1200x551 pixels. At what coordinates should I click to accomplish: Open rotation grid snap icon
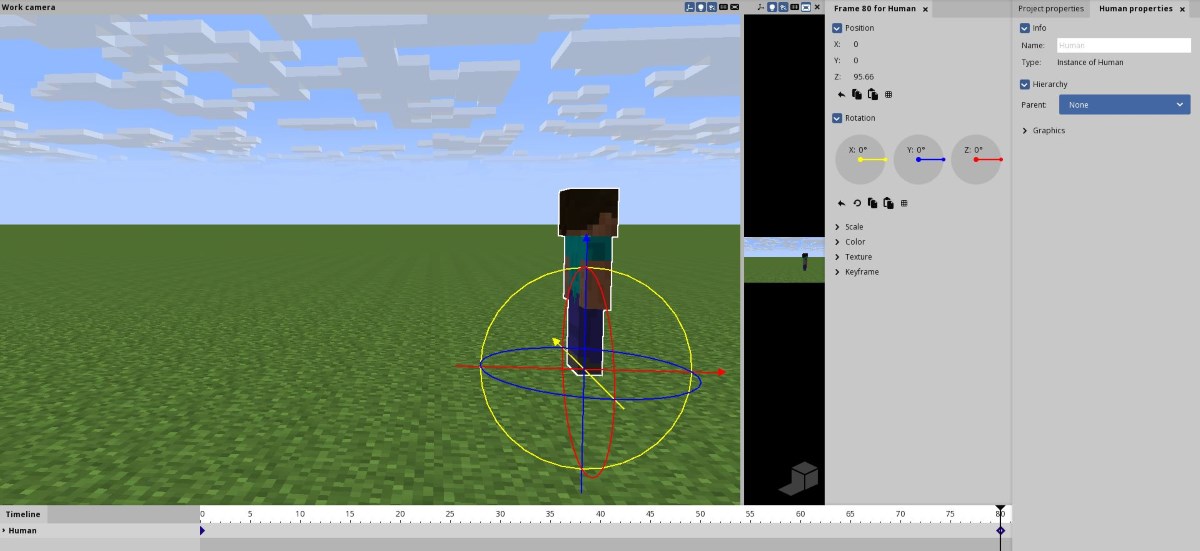pyautogui.click(x=904, y=203)
